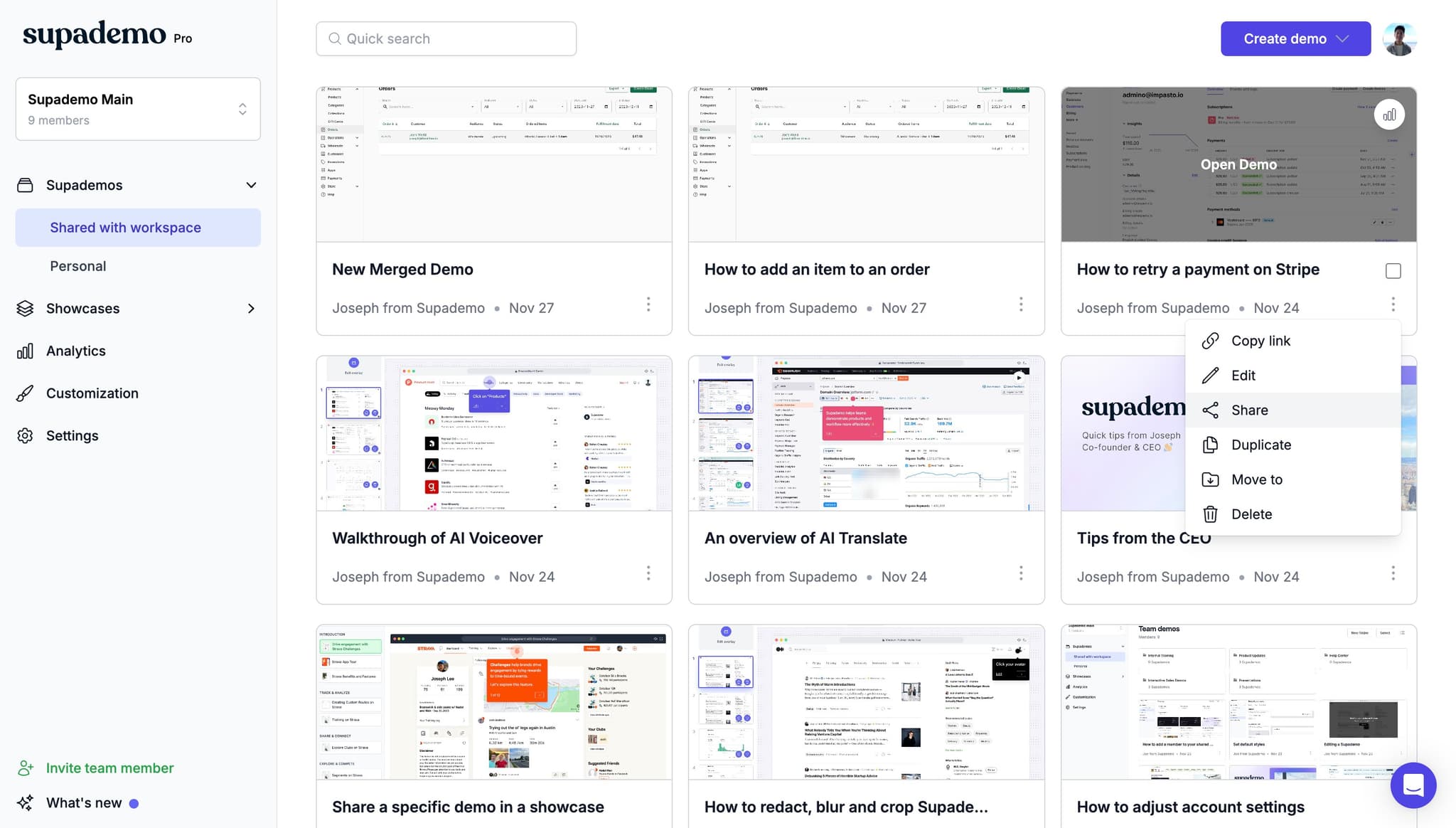Click Invite team member link
The height and width of the screenshot is (828, 1456).
[109, 768]
